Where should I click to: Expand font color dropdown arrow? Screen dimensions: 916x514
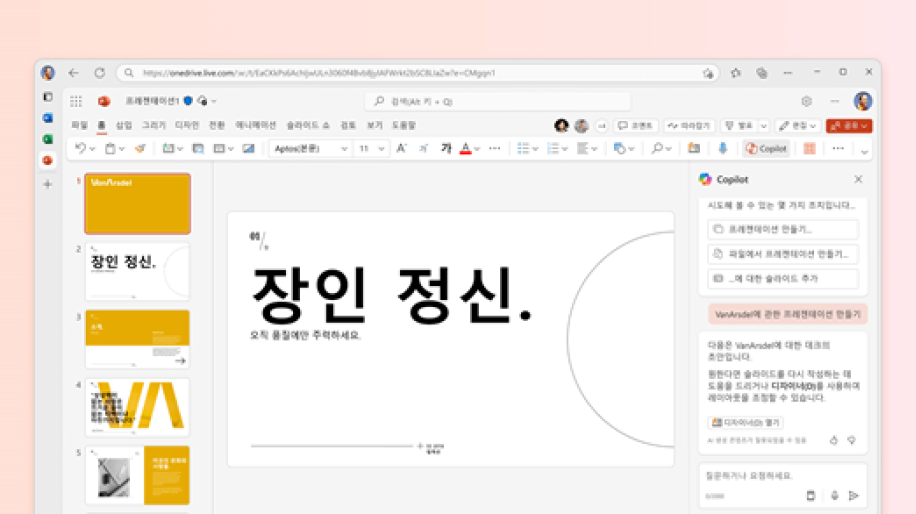pos(477,149)
